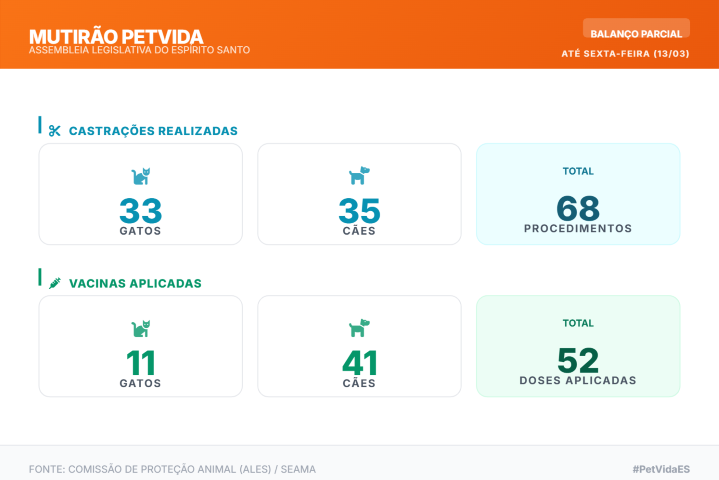Image resolution: width=719 pixels, height=480 pixels.
Task: Select the 52 Doses Aplicadas total card
Action: pyautogui.click(x=578, y=346)
